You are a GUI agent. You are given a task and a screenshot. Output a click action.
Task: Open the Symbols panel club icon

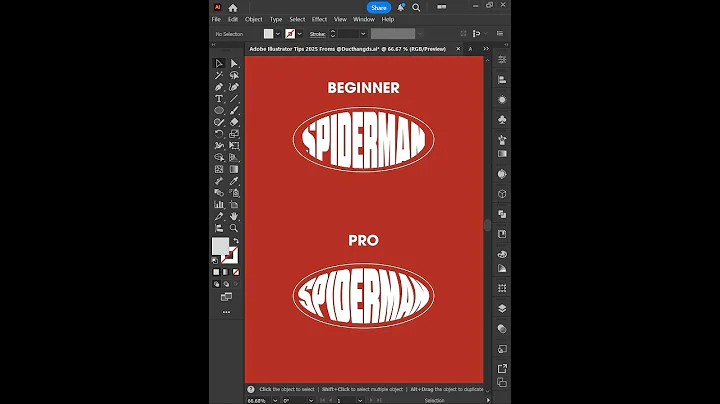(502, 120)
